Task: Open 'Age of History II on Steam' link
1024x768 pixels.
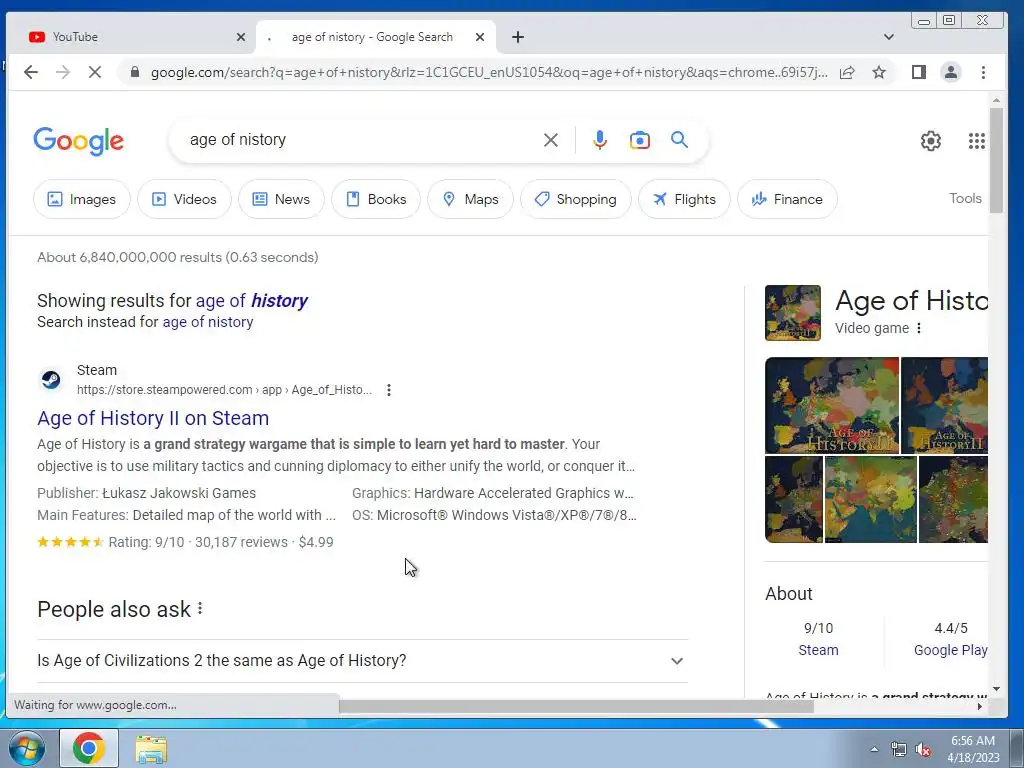Action: pyautogui.click(x=153, y=418)
